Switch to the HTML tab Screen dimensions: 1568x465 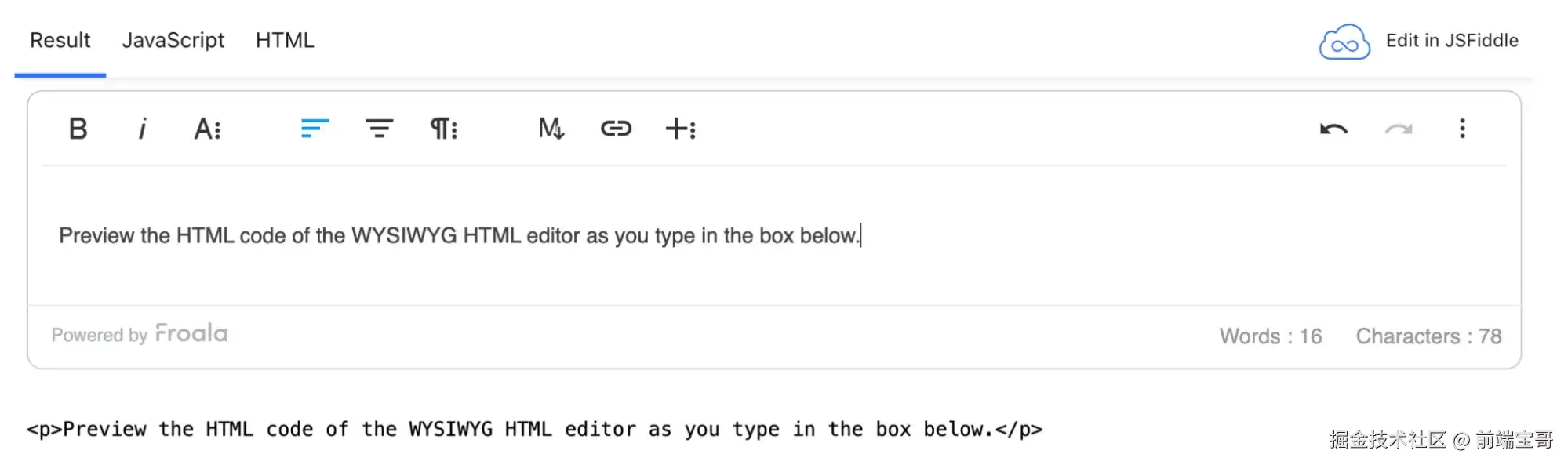click(x=285, y=40)
